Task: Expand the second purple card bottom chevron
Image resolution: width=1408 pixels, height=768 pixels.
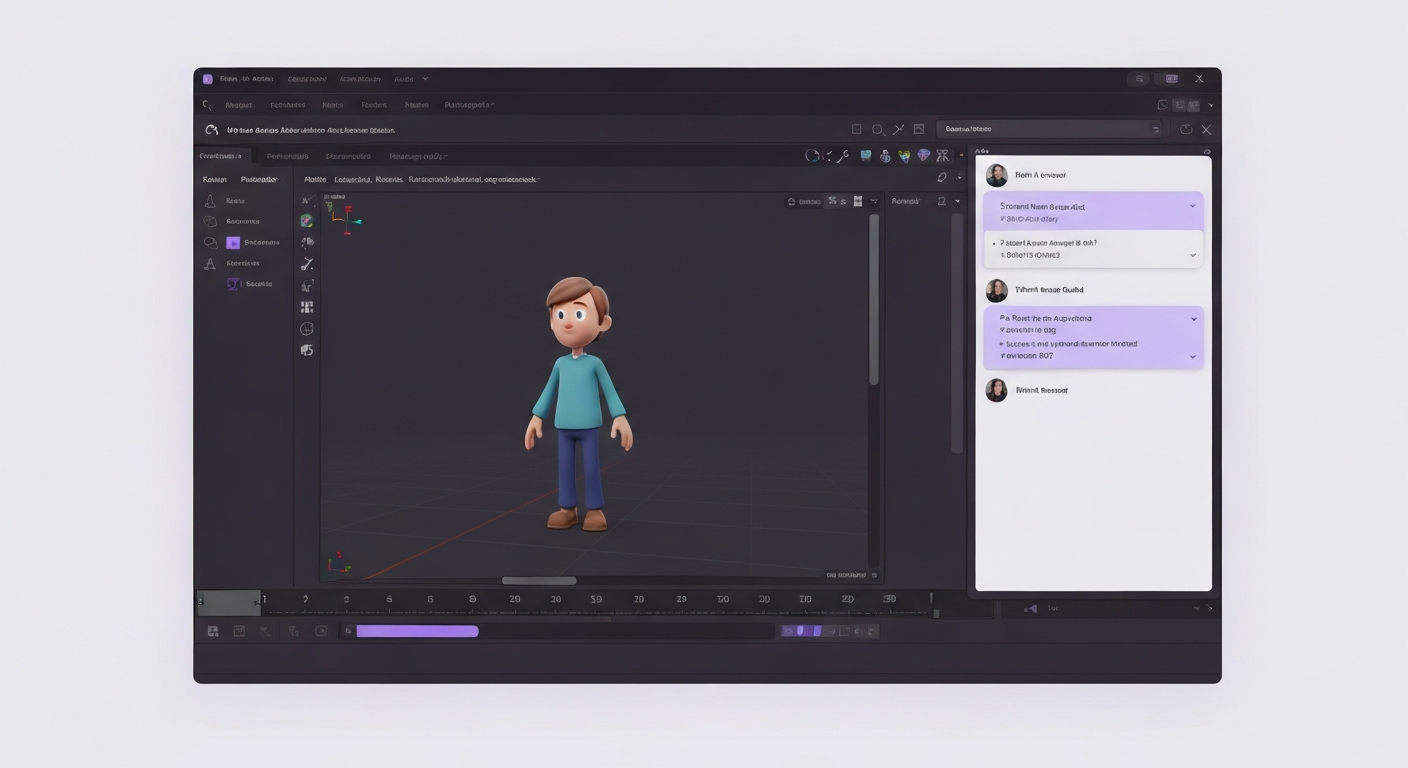Action: pos(1192,356)
